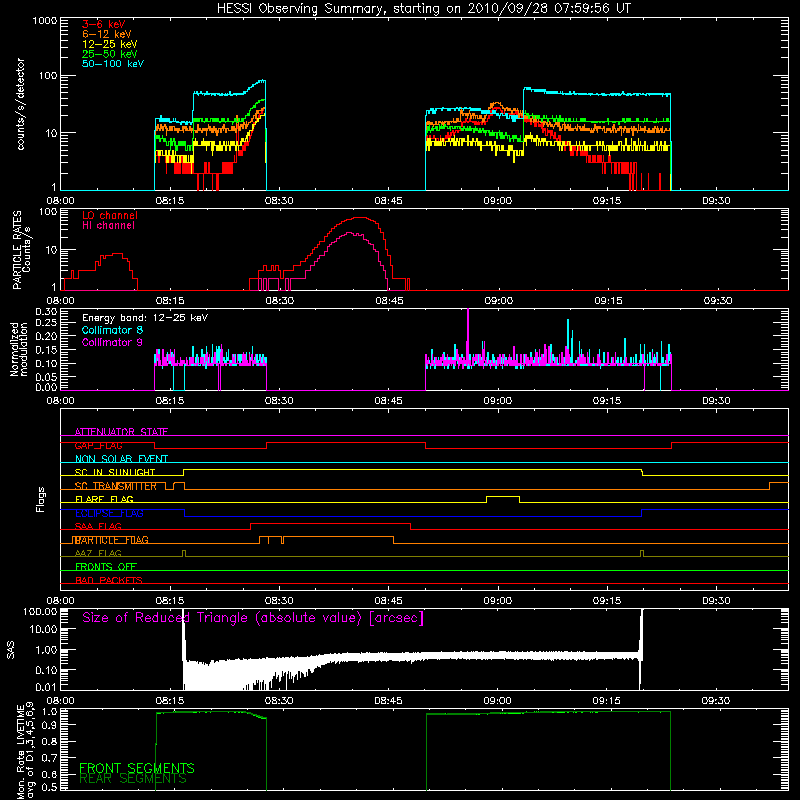The image size is (800, 800).
Task: Click the BAD PACKETS flag label
Action: coord(109,580)
